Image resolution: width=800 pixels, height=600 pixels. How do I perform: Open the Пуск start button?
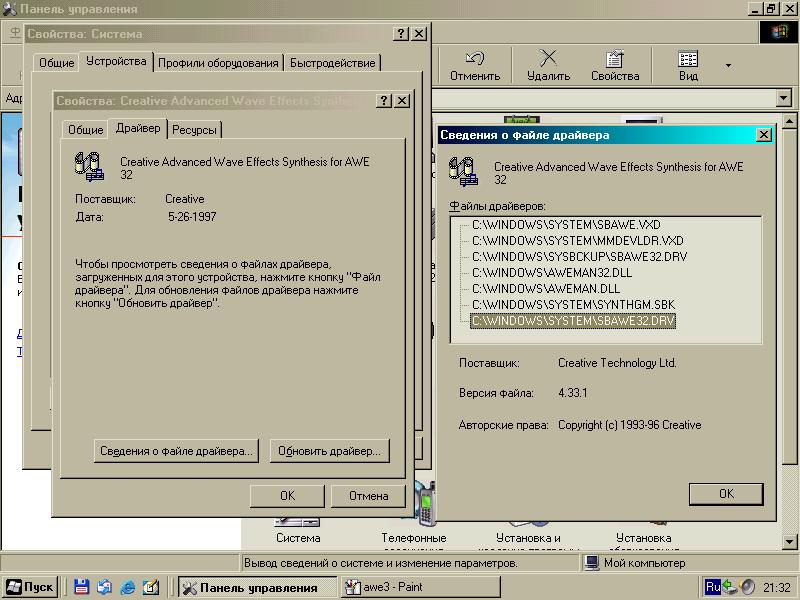30,587
